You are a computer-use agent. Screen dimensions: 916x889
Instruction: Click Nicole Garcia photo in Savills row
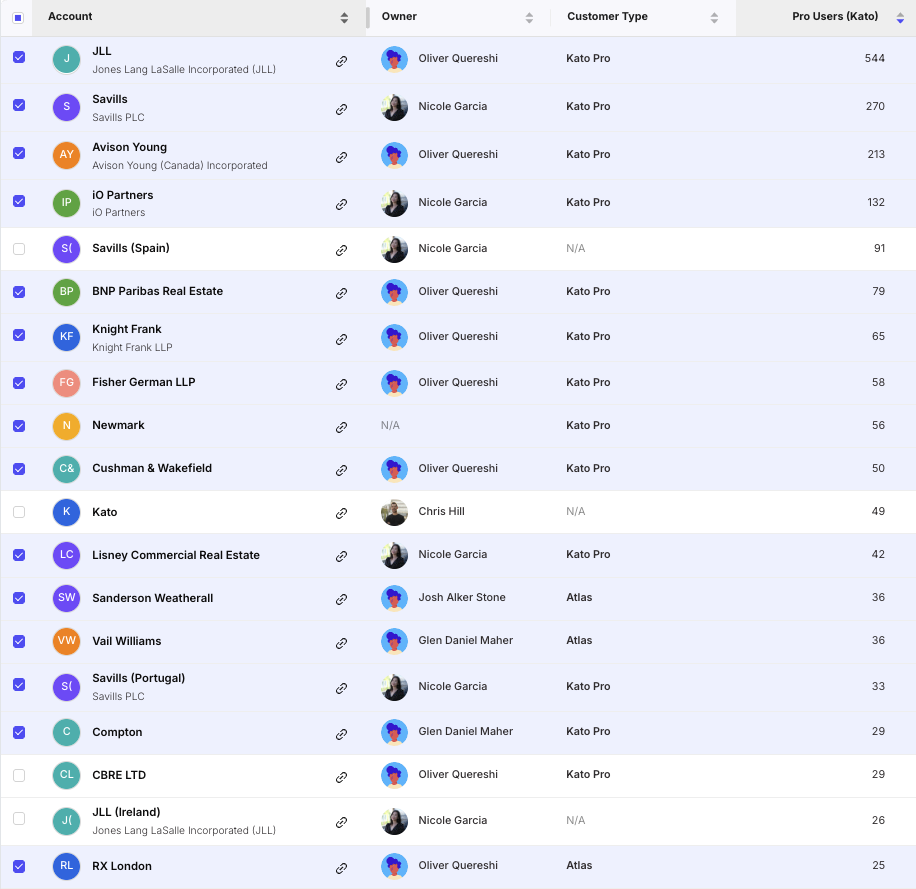click(x=394, y=107)
